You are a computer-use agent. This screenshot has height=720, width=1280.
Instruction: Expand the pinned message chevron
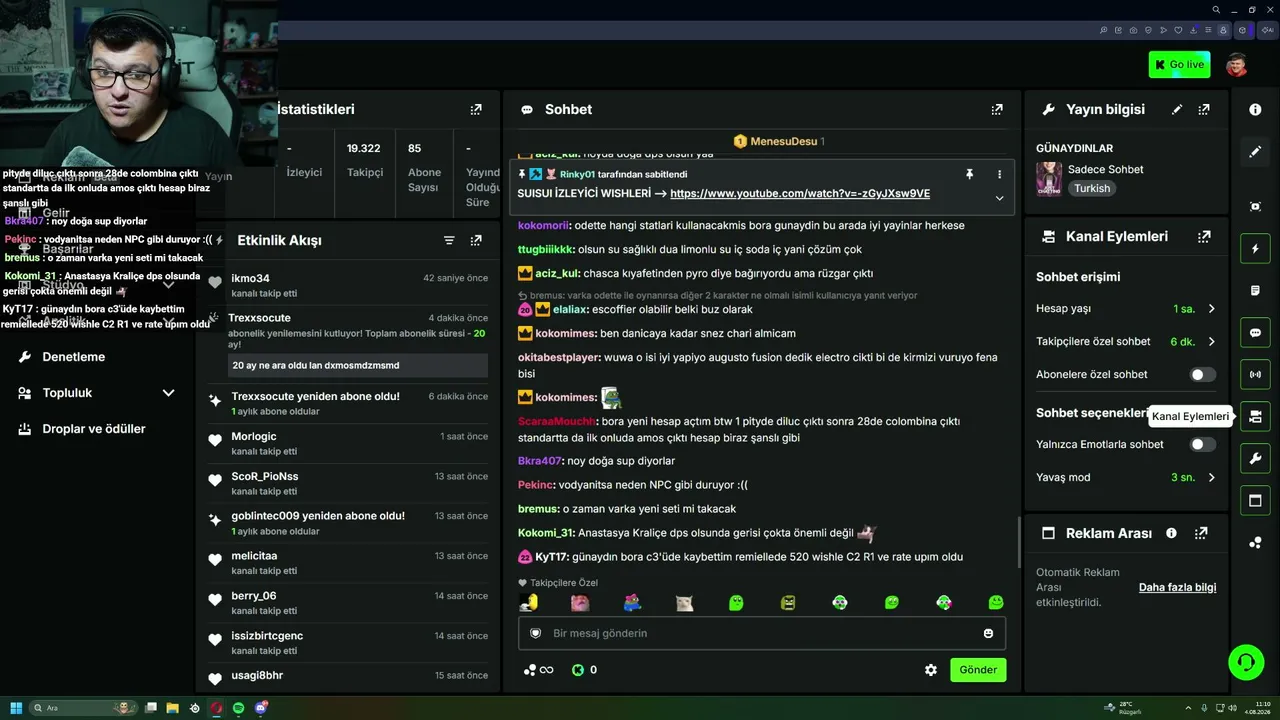[x=999, y=198]
